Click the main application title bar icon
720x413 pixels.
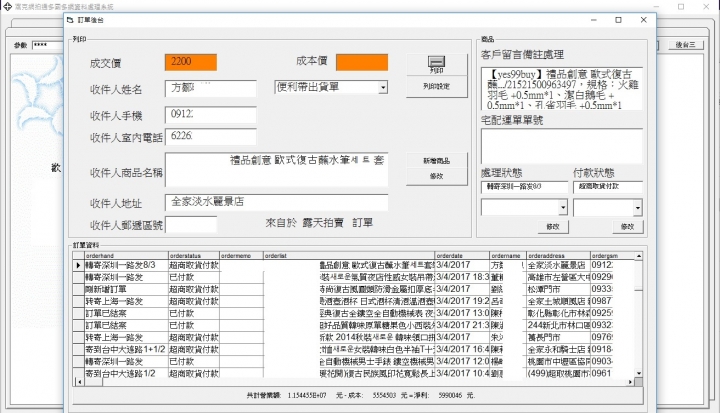7,6
